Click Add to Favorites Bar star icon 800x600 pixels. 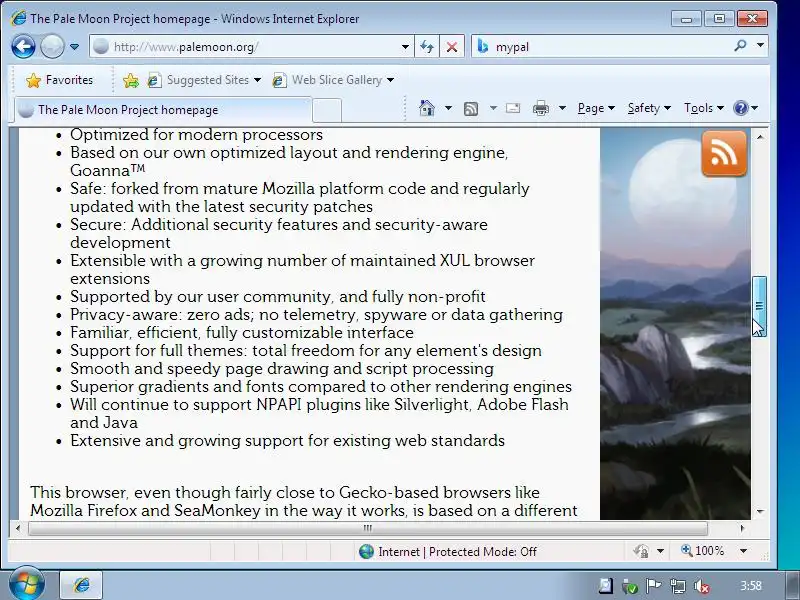[x=131, y=80]
